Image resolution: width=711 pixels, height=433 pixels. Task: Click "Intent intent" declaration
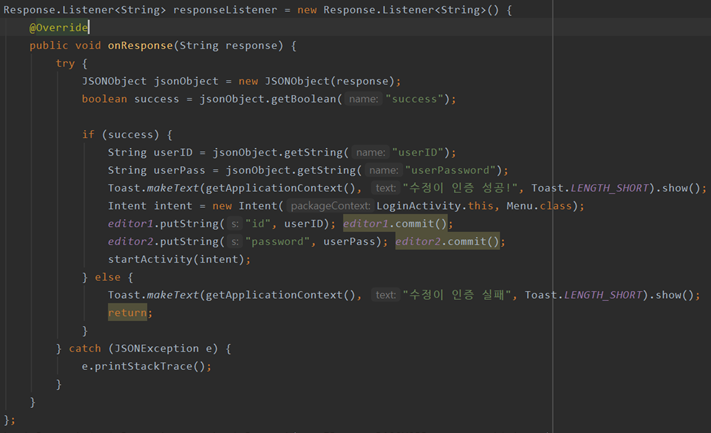(150, 206)
